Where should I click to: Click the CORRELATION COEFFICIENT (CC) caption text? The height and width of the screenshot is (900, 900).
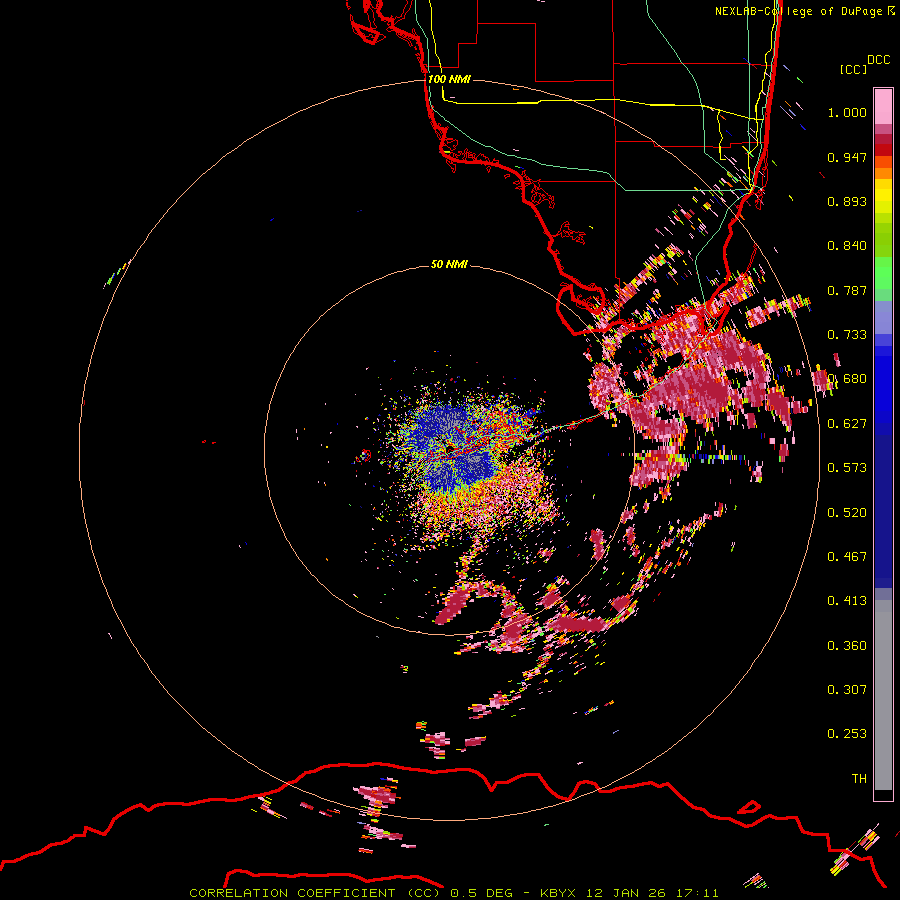click(x=315, y=893)
